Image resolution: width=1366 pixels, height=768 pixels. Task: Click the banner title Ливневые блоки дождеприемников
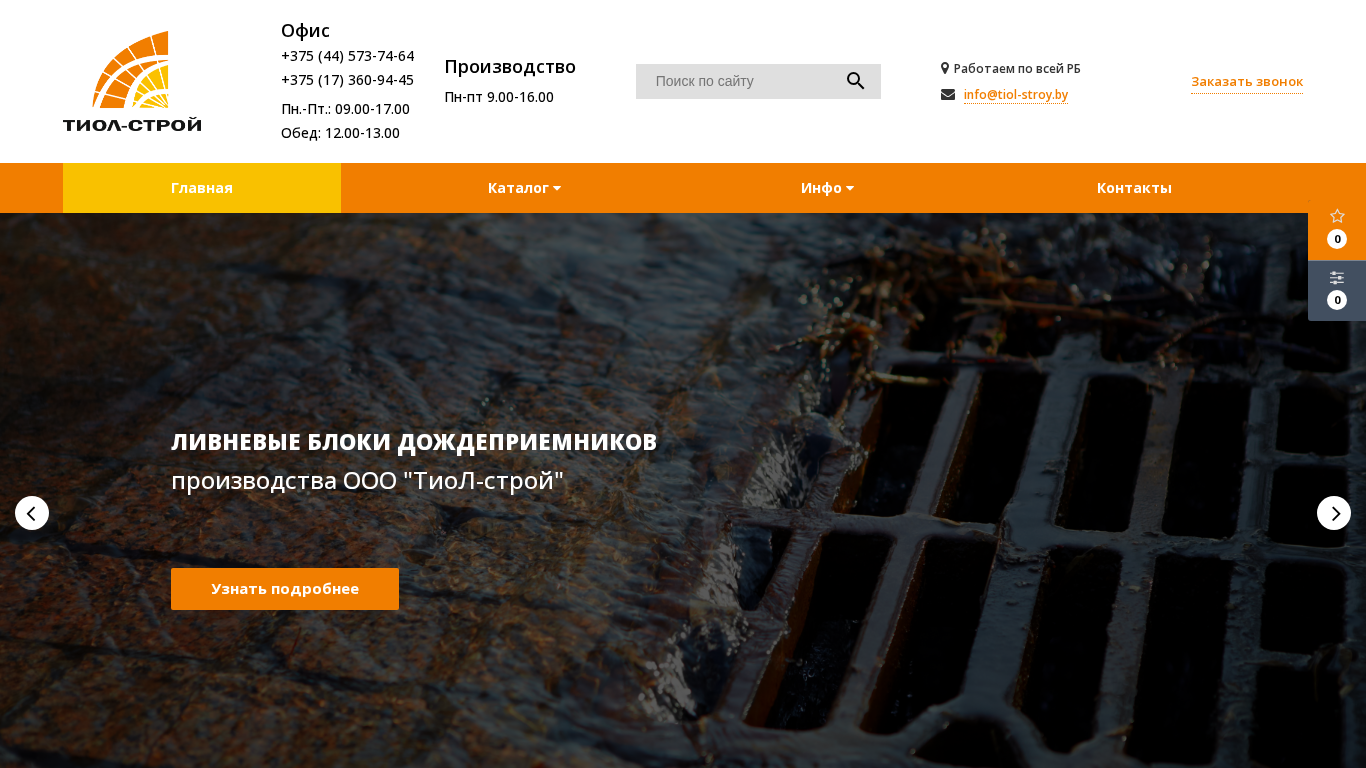click(414, 442)
